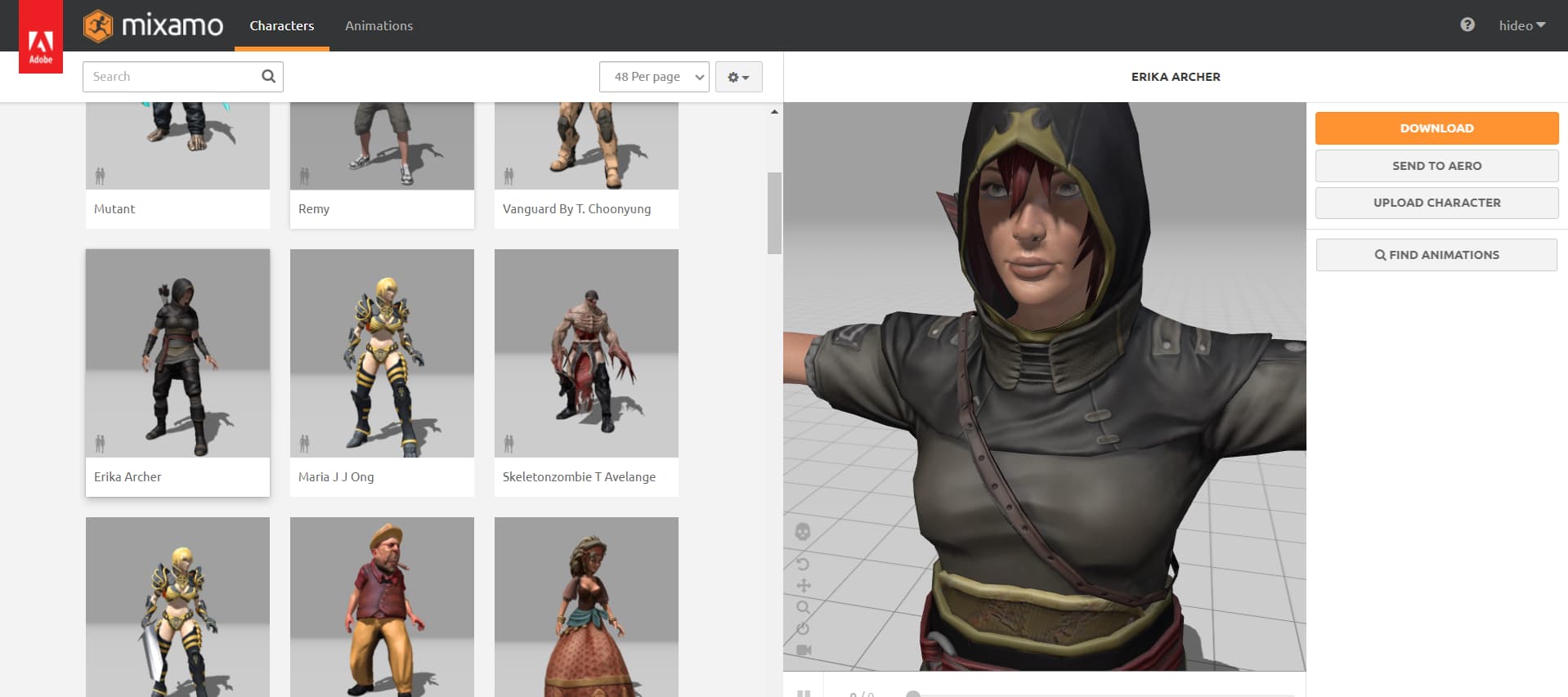Select the Erika Archer thumbnail
Image resolution: width=1568 pixels, height=697 pixels.
pos(177,353)
